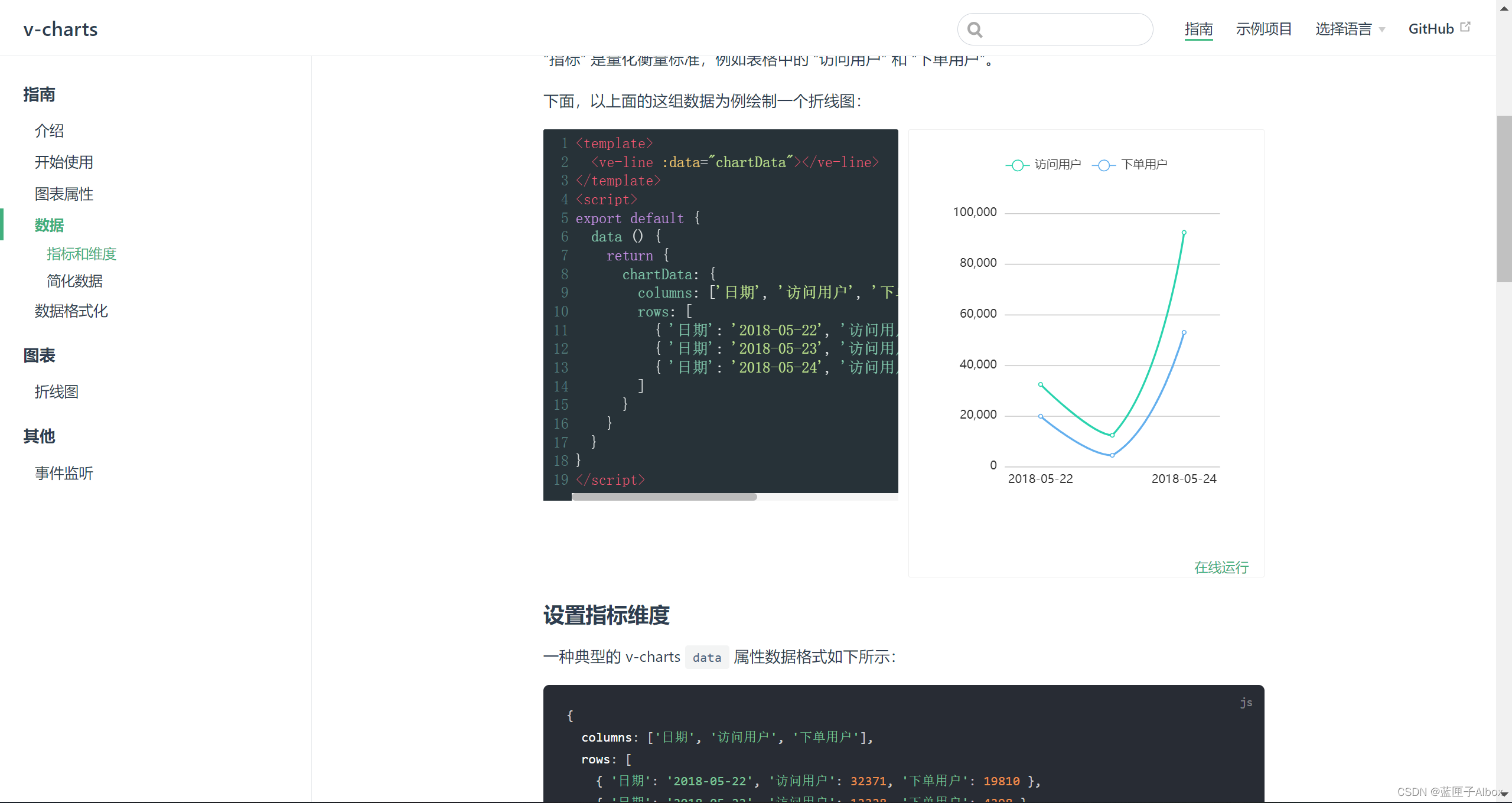Image resolution: width=1512 pixels, height=803 pixels.
Task: Select 折线图 in the sidebar
Action: (x=56, y=391)
